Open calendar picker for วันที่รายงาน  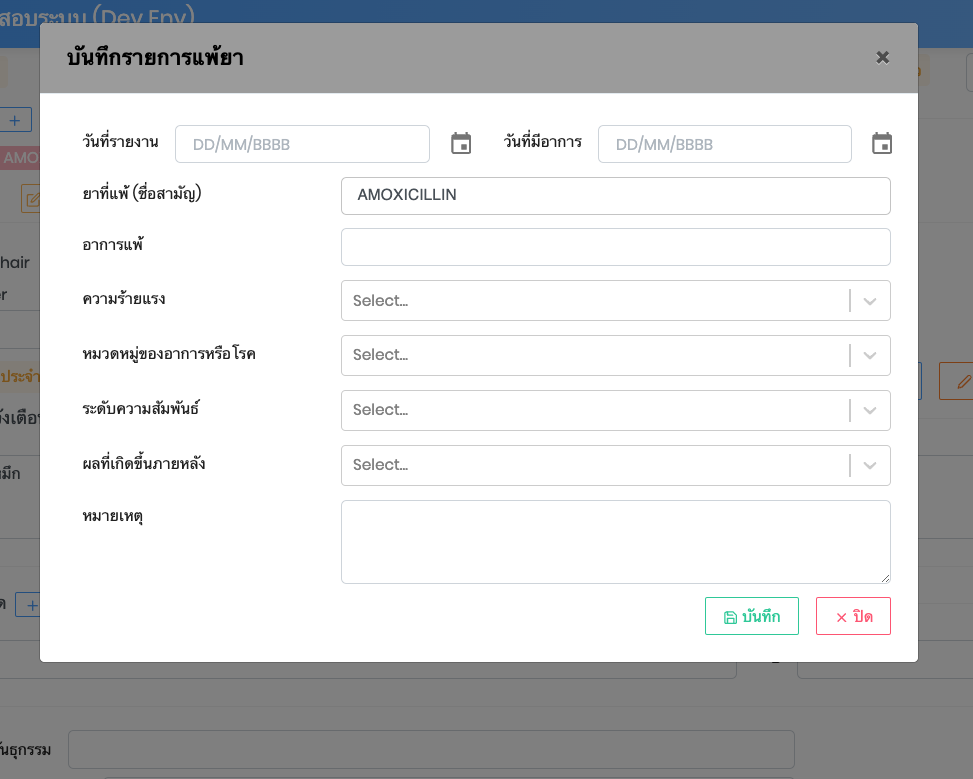coord(461,144)
